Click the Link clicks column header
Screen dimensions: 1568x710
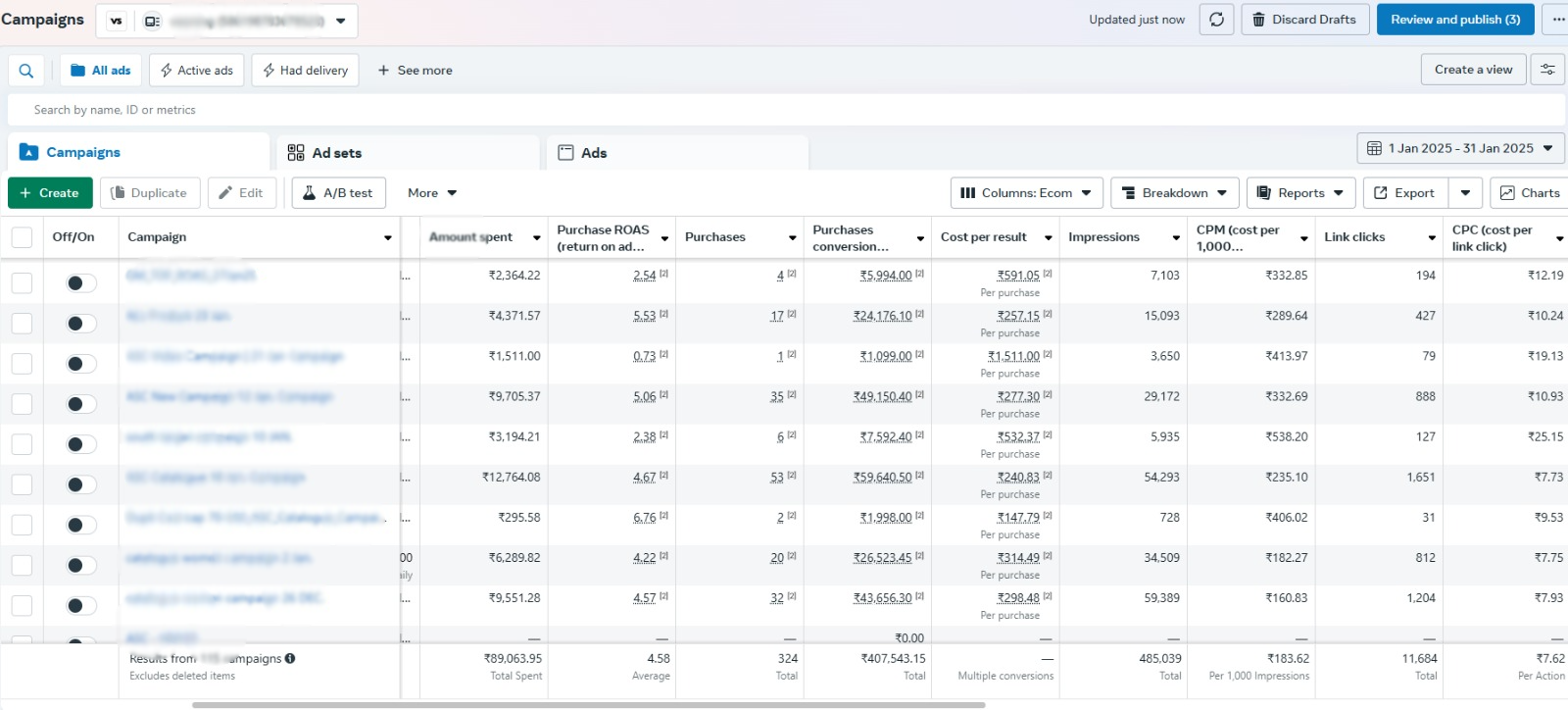click(x=1354, y=237)
